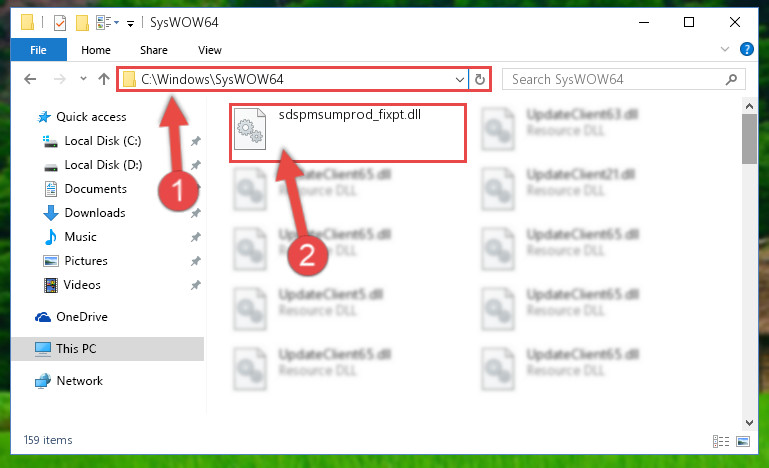Expand the address bar history dropdown
The width and height of the screenshot is (769, 468).
460,79
